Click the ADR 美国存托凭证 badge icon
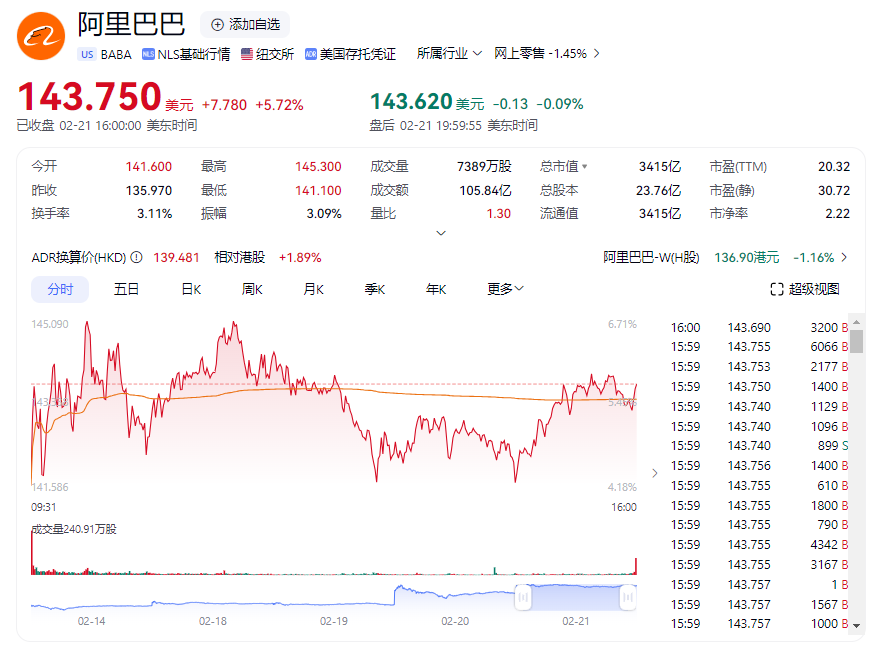This screenshot has height=648, width=869. click(x=311, y=54)
